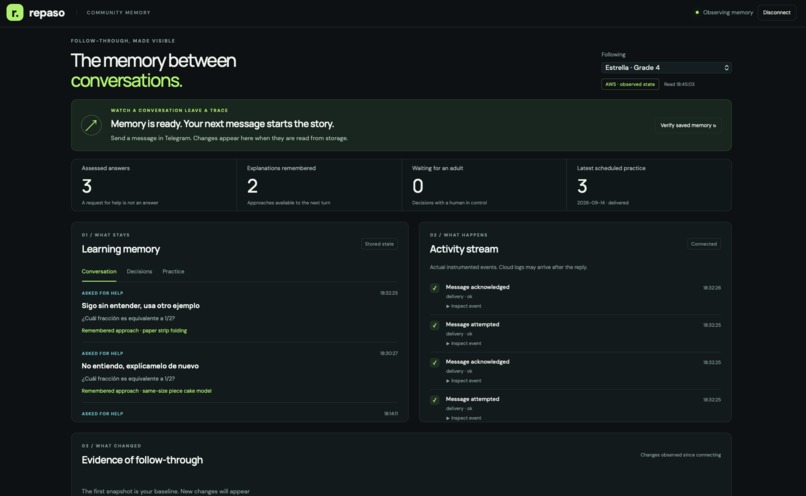The image size is (806, 496).
Task: Click the green Observing memory status dot
Action: tap(697, 12)
